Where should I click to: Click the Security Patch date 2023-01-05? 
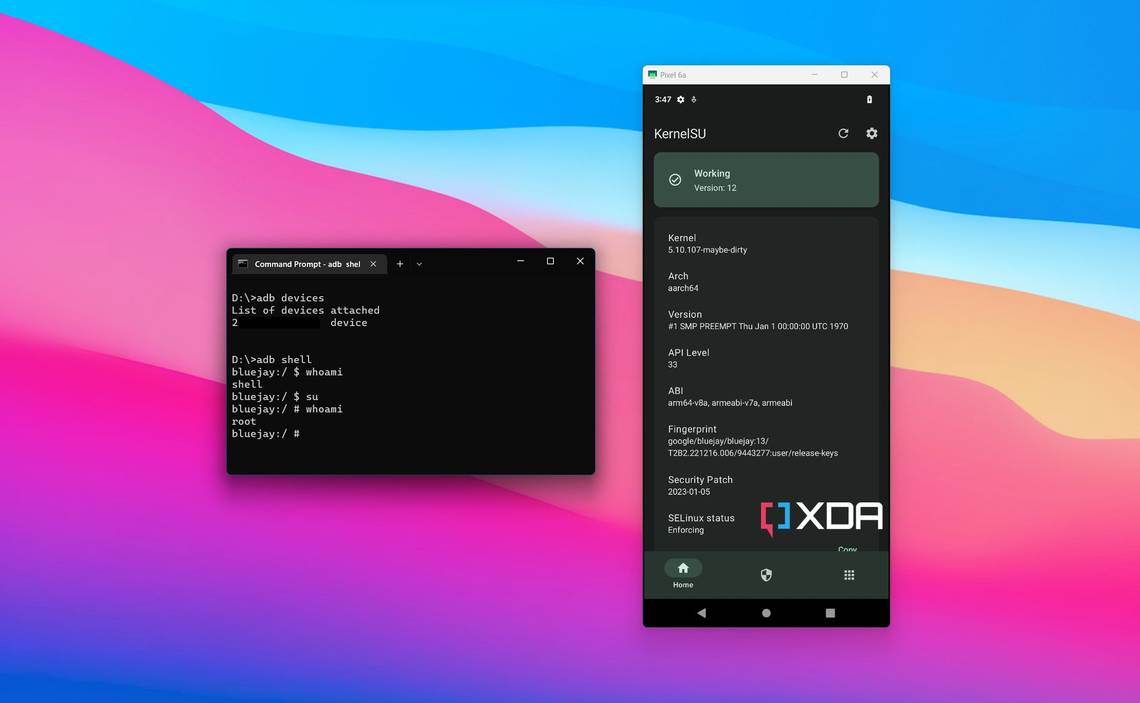pos(689,491)
